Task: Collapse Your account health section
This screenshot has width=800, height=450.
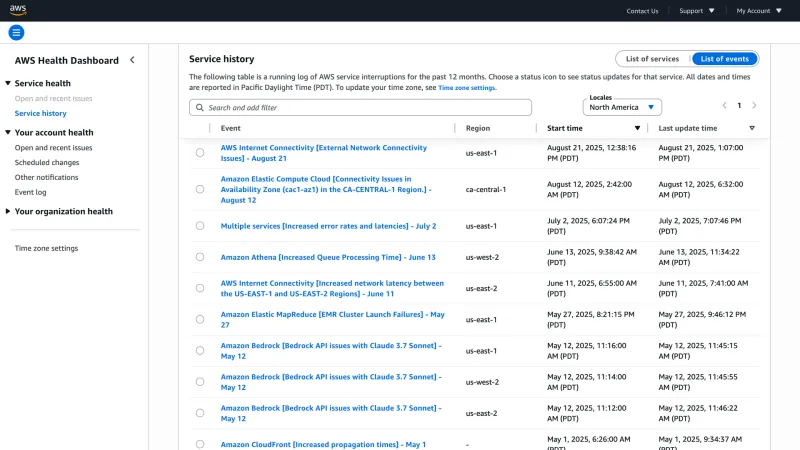Action: point(8,132)
